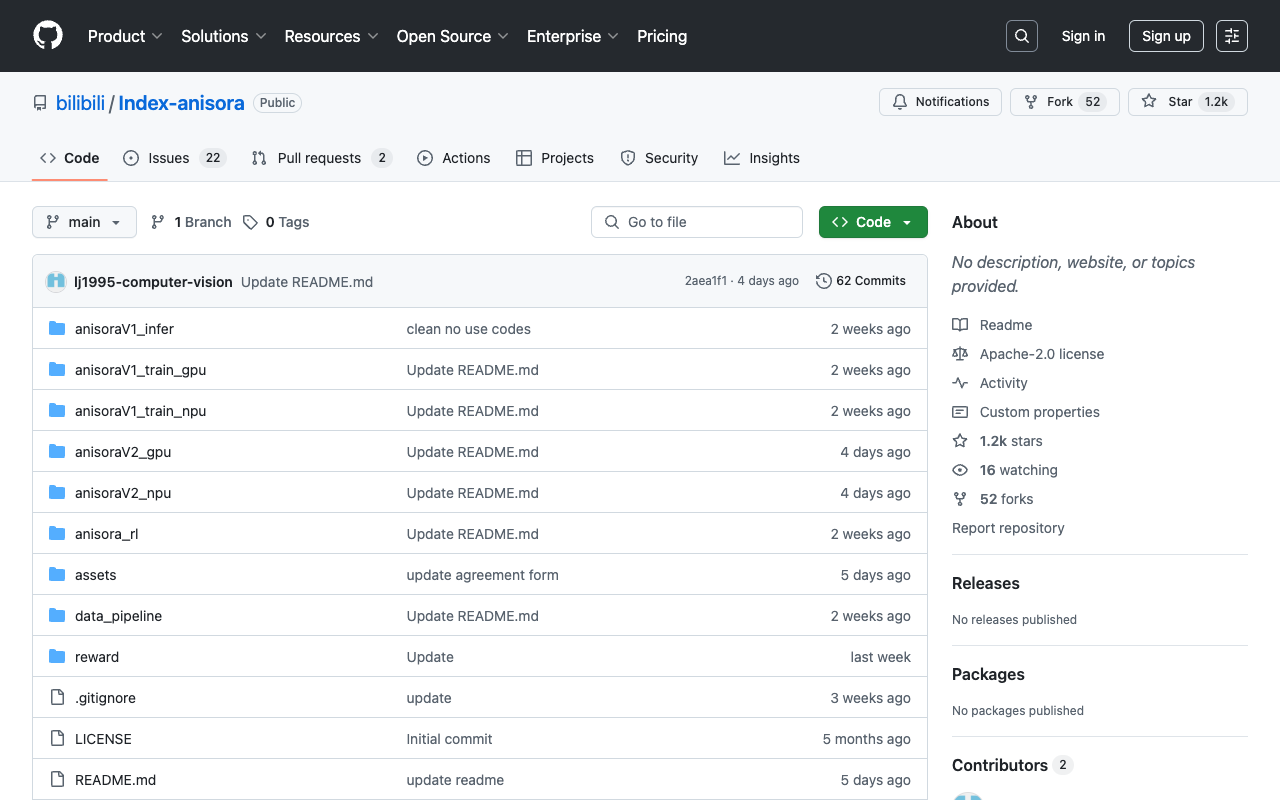Open the reward folder
1280x800 pixels.
pyautogui.click(x=97, y=657)
